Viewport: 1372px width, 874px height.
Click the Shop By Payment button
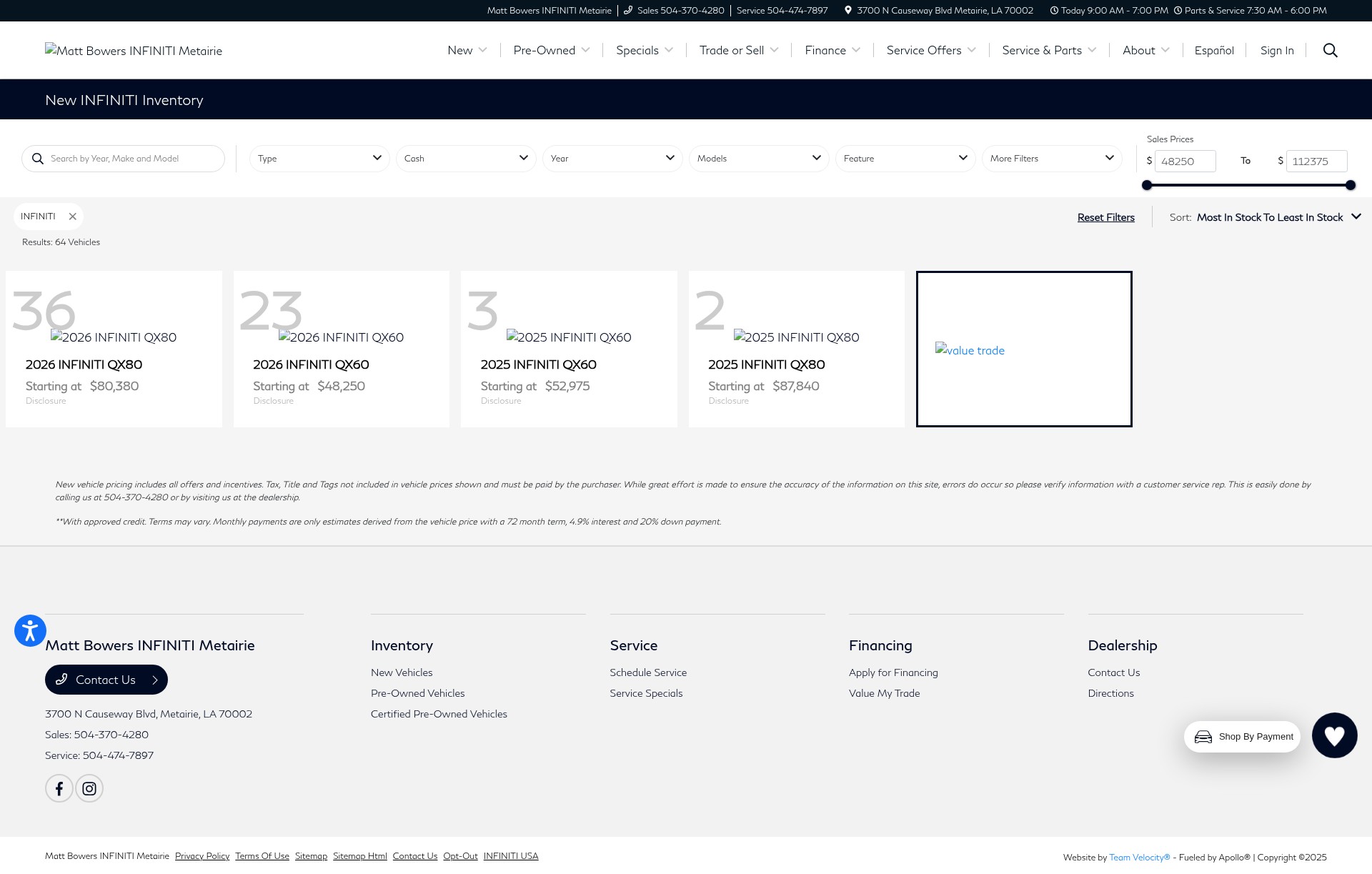tap(1242, 737)
